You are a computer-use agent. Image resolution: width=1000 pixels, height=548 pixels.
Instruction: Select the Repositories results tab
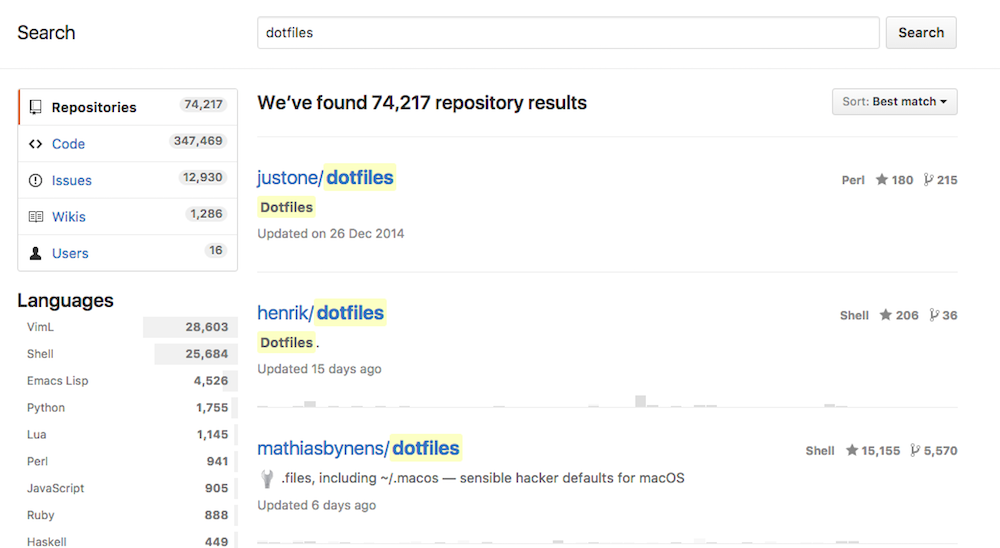pos(128,107)
